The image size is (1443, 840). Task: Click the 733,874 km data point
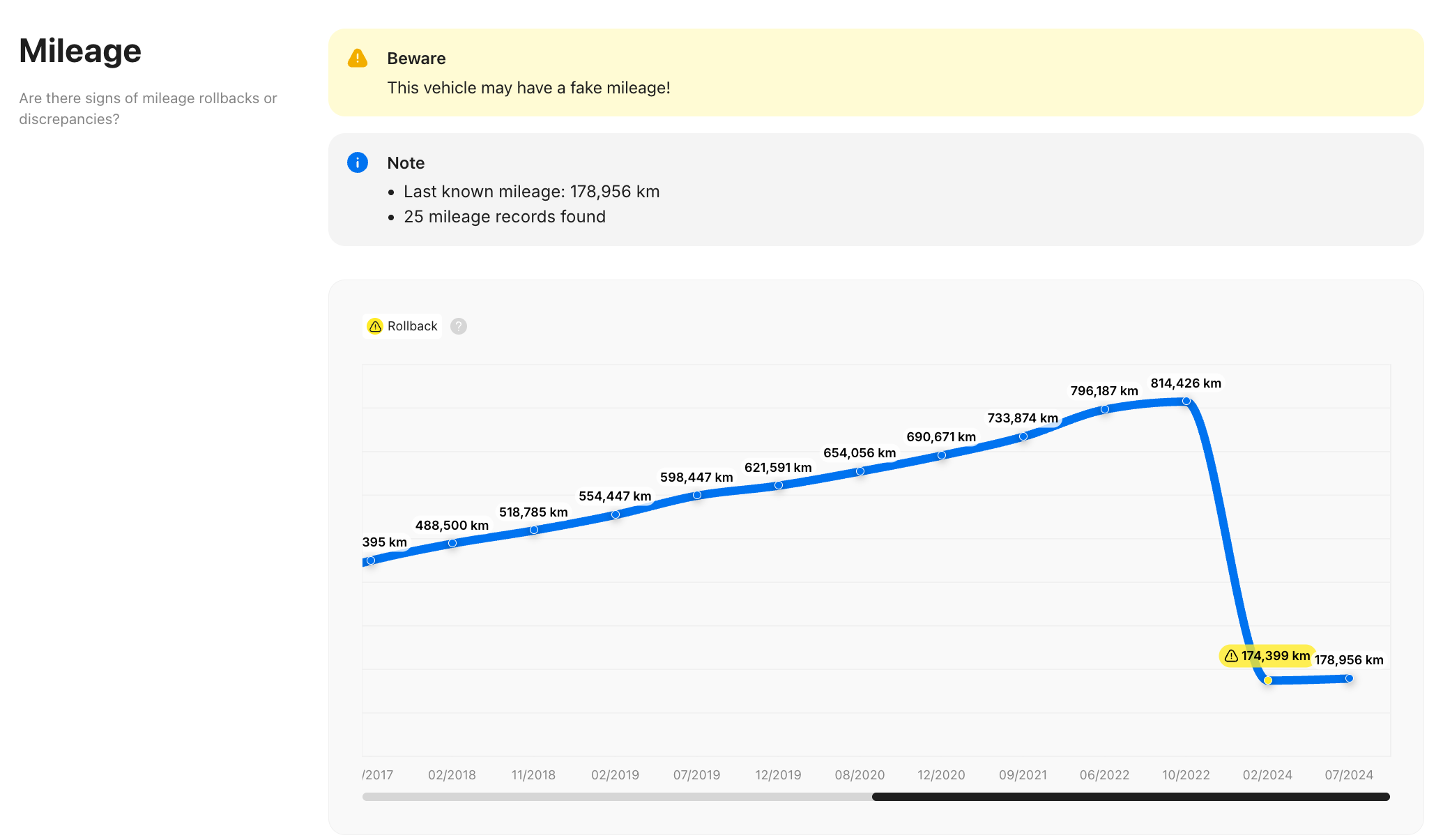1023,436
